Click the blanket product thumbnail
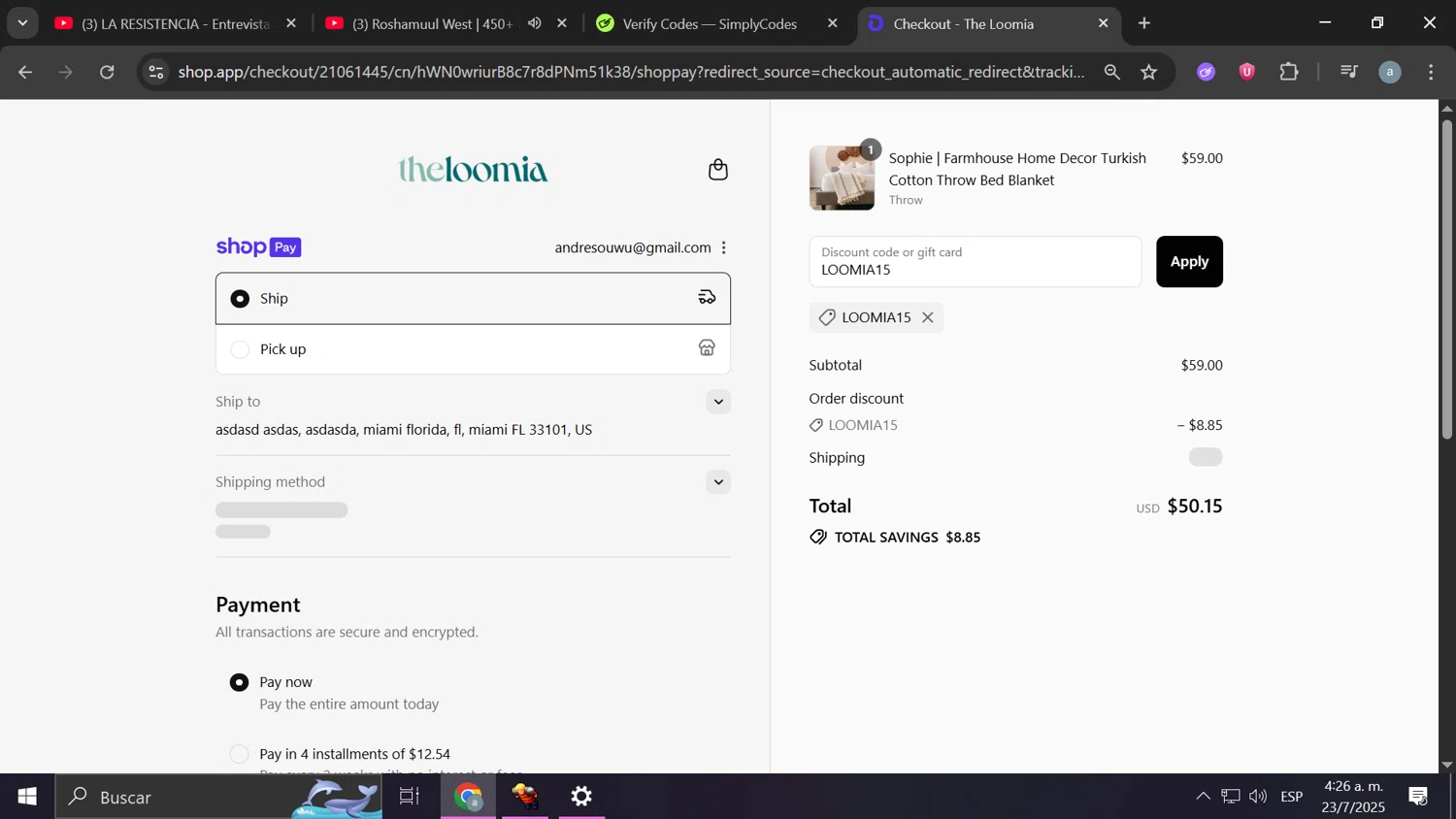Viewport: 1456px width, 819px height. tap(842, 178)
